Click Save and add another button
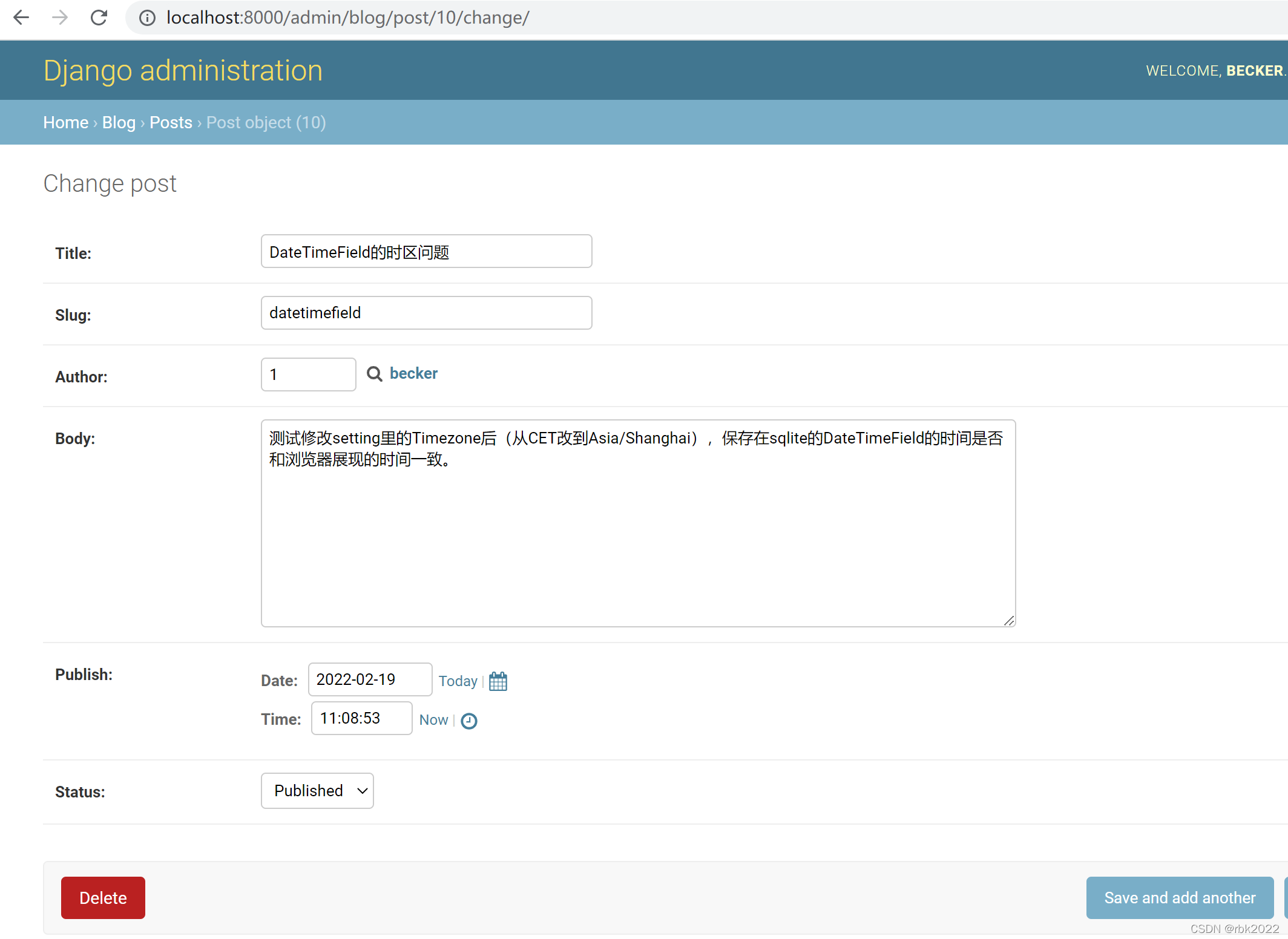Image resolution: width=1288 pixels, height=939 pixels. pyautogui.click(x=1179, y=898)
